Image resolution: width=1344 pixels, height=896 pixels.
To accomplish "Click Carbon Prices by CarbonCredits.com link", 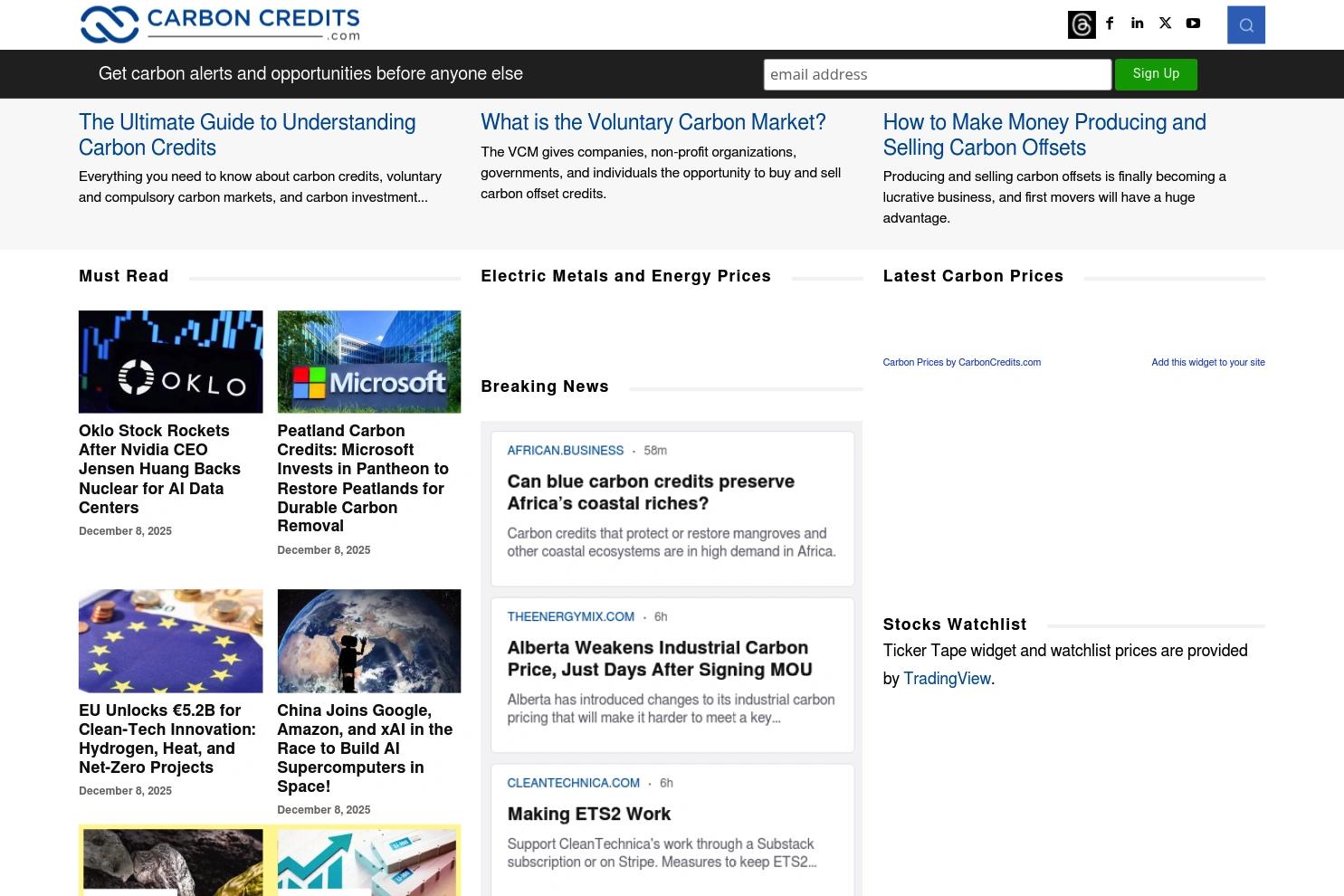I will (962, 362).
